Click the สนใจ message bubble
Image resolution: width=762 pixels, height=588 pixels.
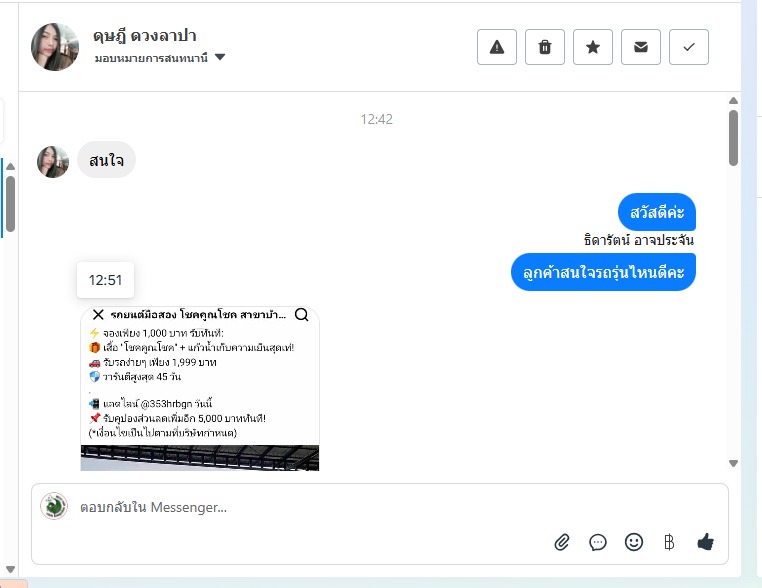tap(106, 160)
